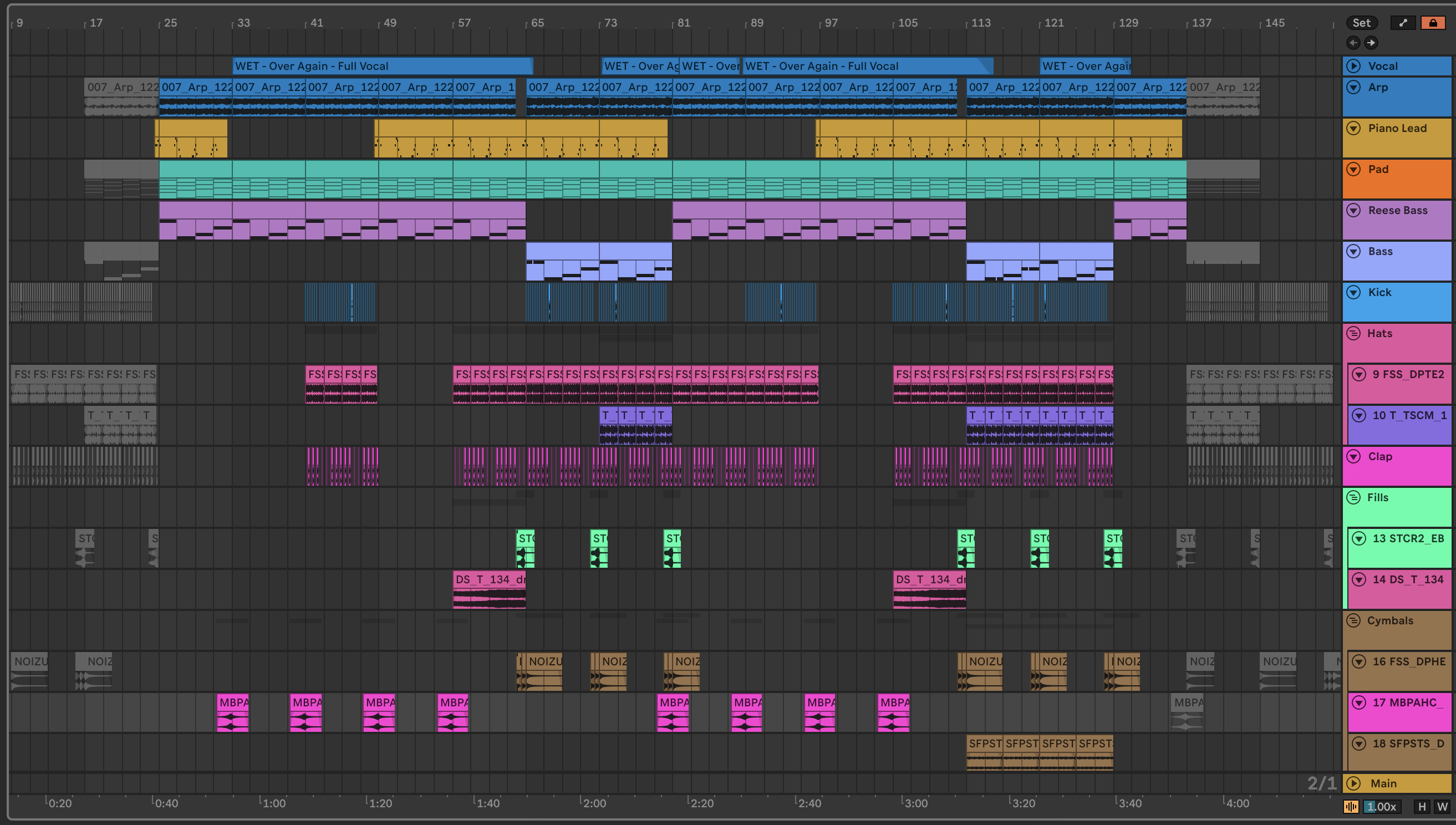Screen dimensions: 1456x825
Task: Select the first blue 007_Arp_122 clip at bar 25
Action: (x=196, y=97)
